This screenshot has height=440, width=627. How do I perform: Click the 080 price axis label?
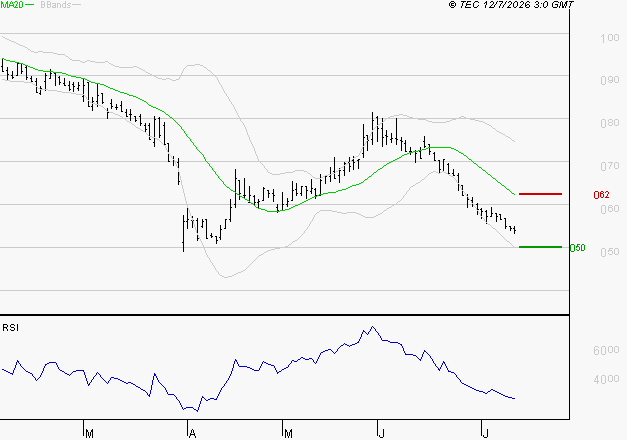pos(610,123)
